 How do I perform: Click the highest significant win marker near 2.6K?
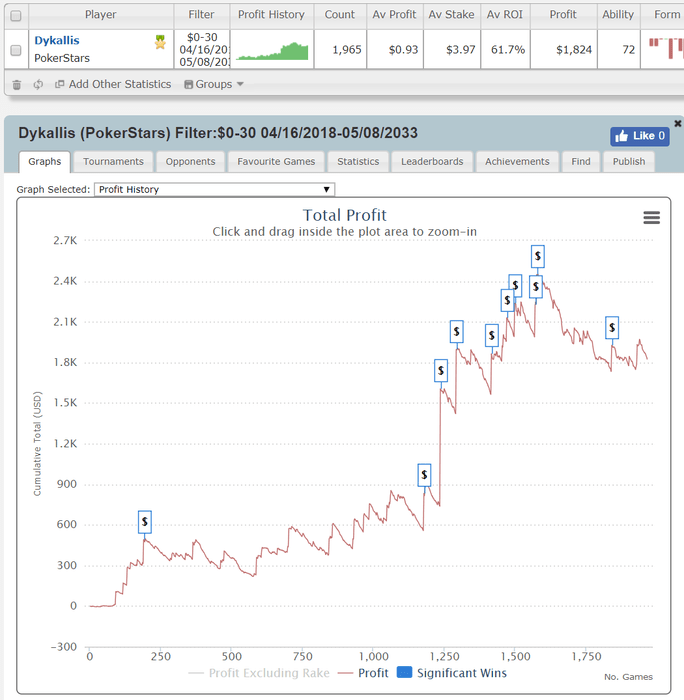coord(538,256)
